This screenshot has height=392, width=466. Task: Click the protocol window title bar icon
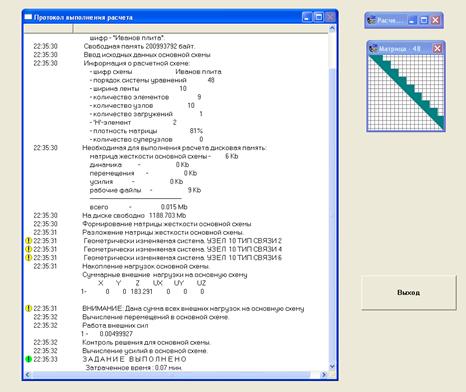point(29,17)
